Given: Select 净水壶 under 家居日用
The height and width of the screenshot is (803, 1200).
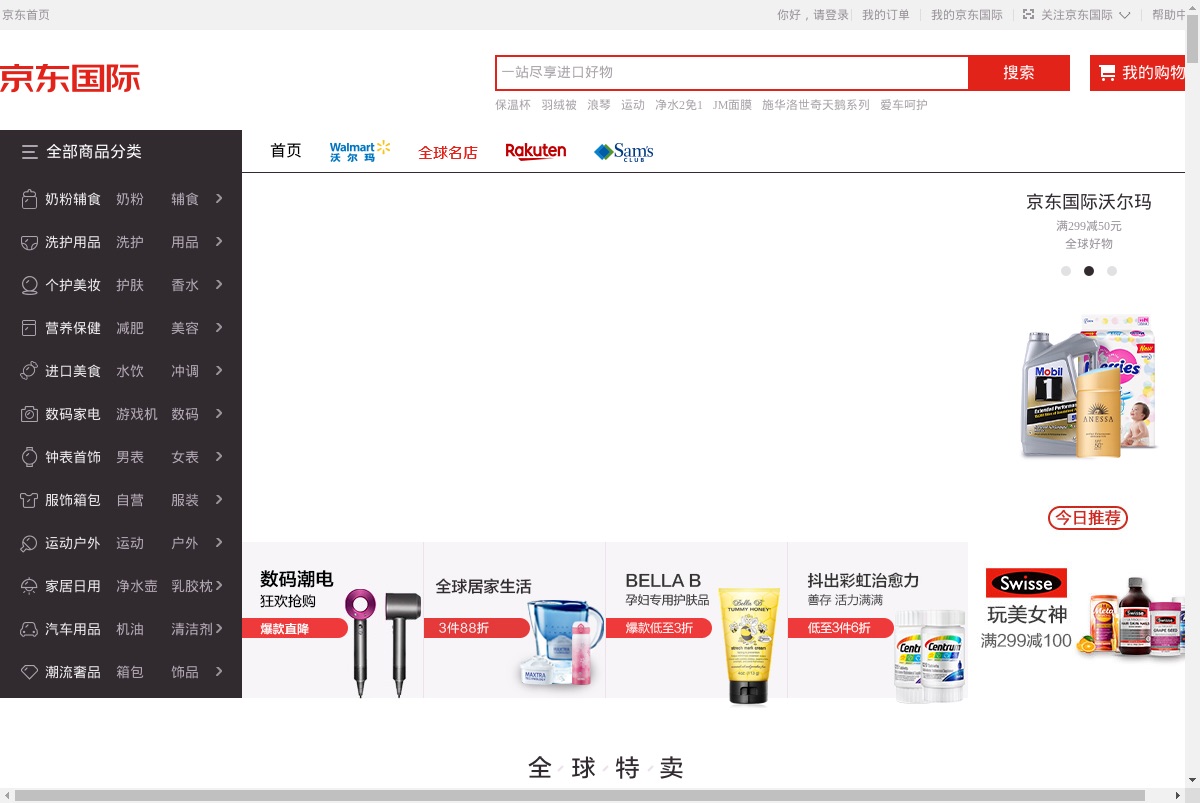Looking at the screenshot, I should (x=137, y=586).
